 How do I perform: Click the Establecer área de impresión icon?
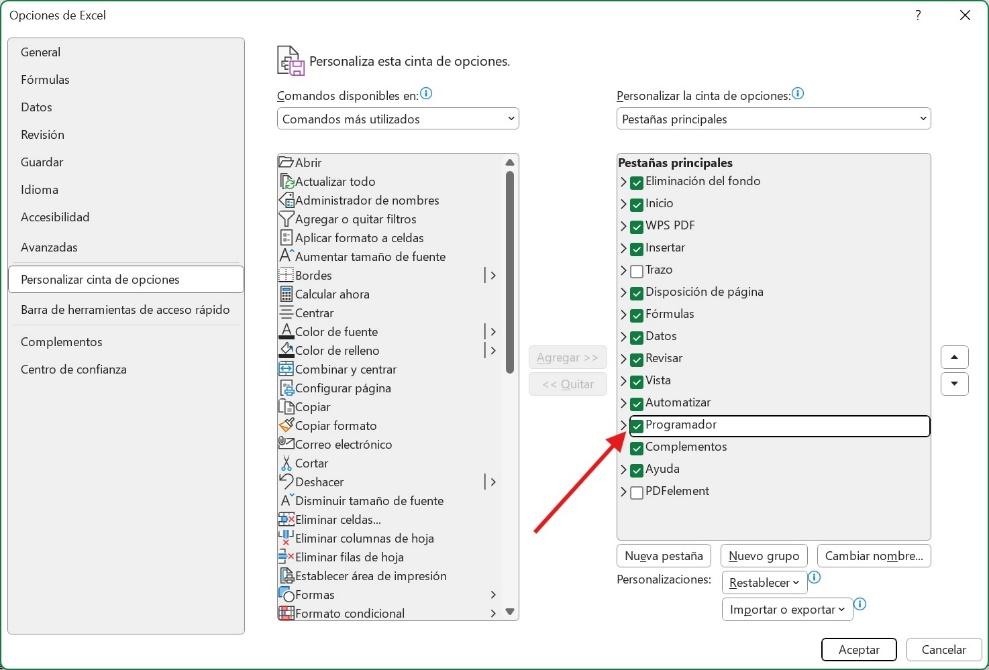(x=286, y=576)
